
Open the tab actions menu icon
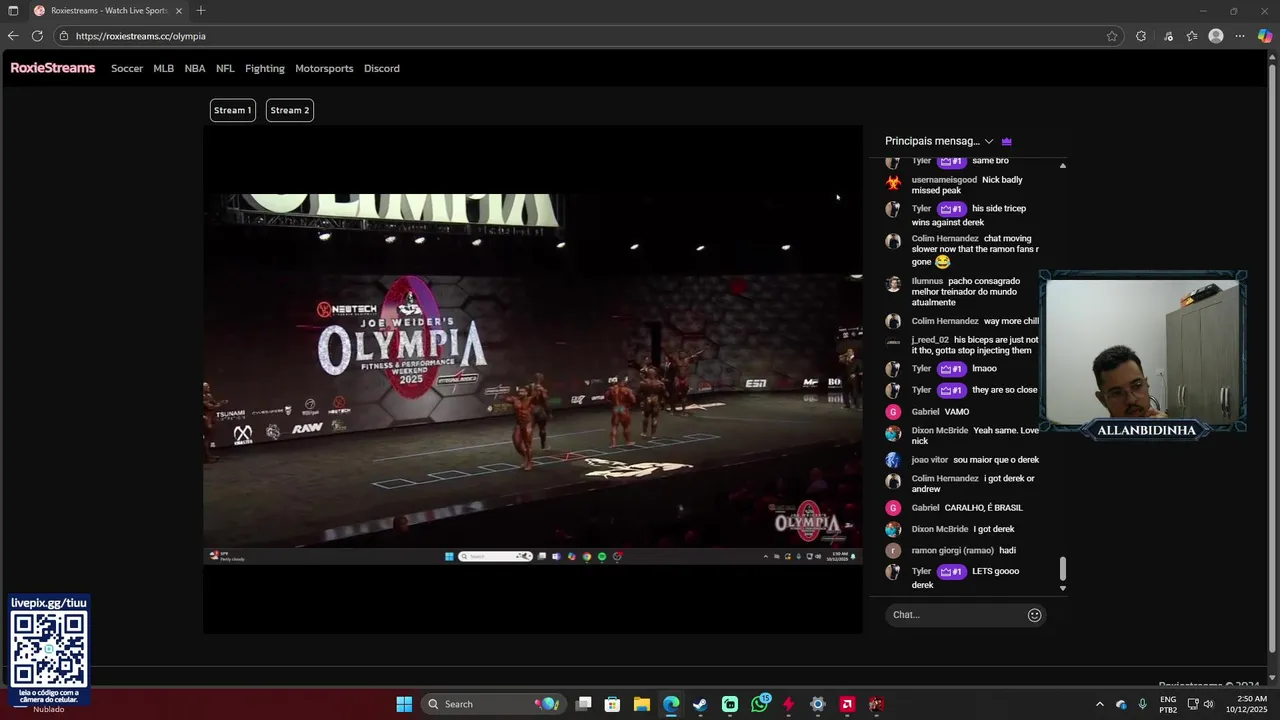pyautogui.click(x=13, y=11)
